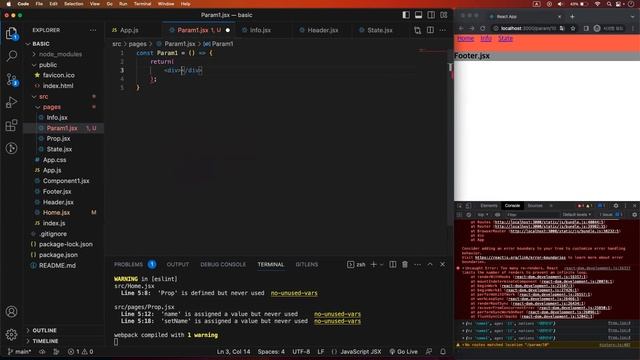Click the open changes icon in editor toolbar
Image resolution: width=640 pixels, height=360 pixels.
pyautogui.click(x=417, y=30)
